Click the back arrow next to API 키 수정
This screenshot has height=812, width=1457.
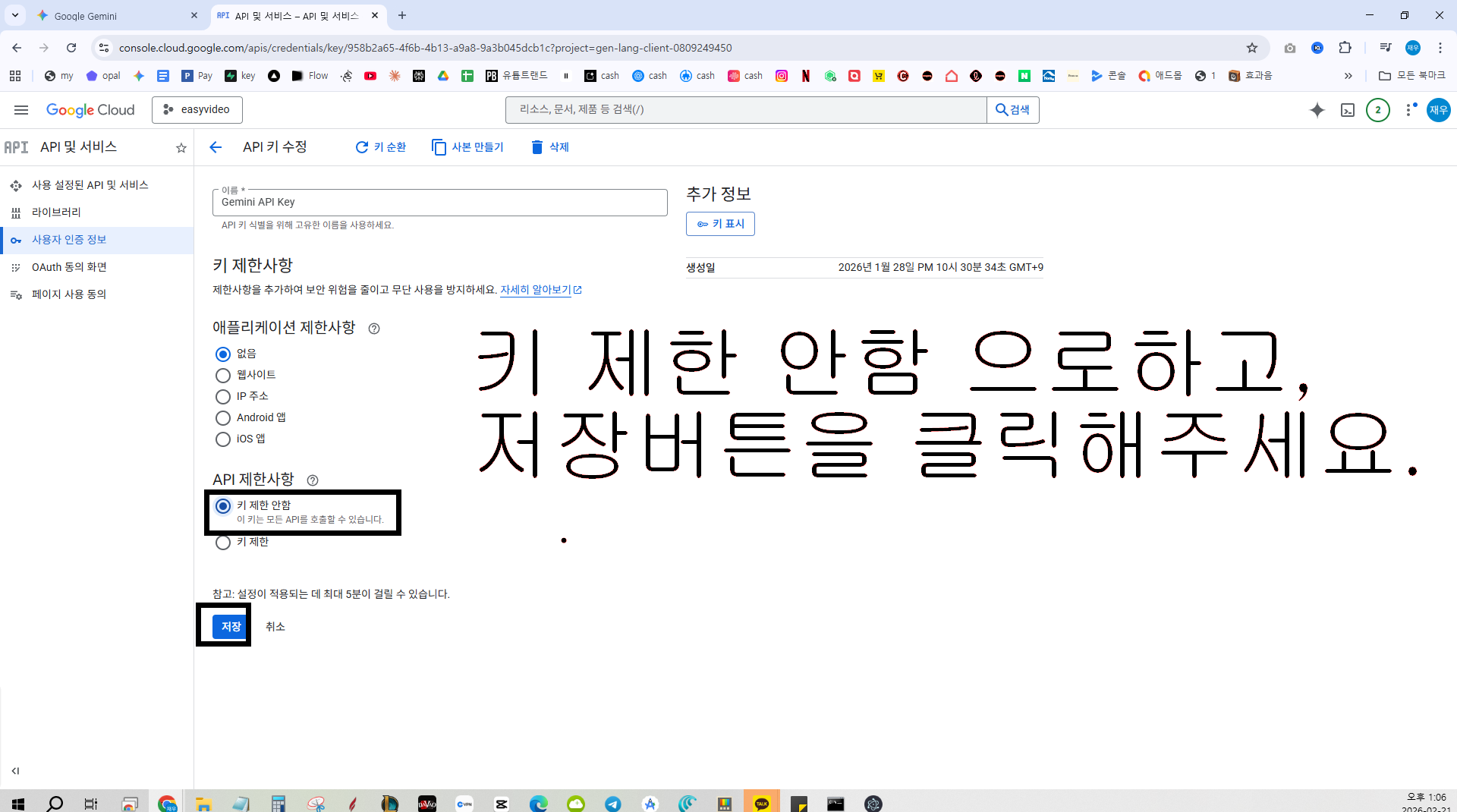[x=216, y=147]
